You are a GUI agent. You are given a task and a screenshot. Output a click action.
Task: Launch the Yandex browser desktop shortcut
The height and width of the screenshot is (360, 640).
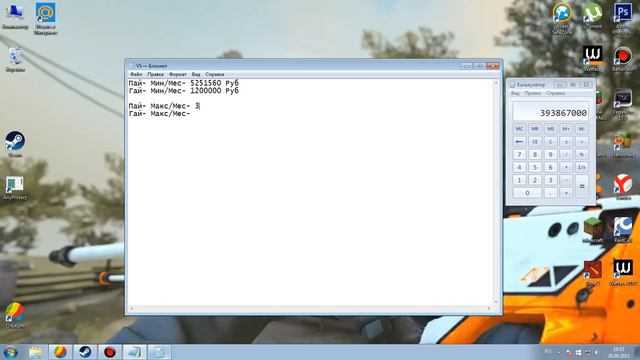click(623, 186)
